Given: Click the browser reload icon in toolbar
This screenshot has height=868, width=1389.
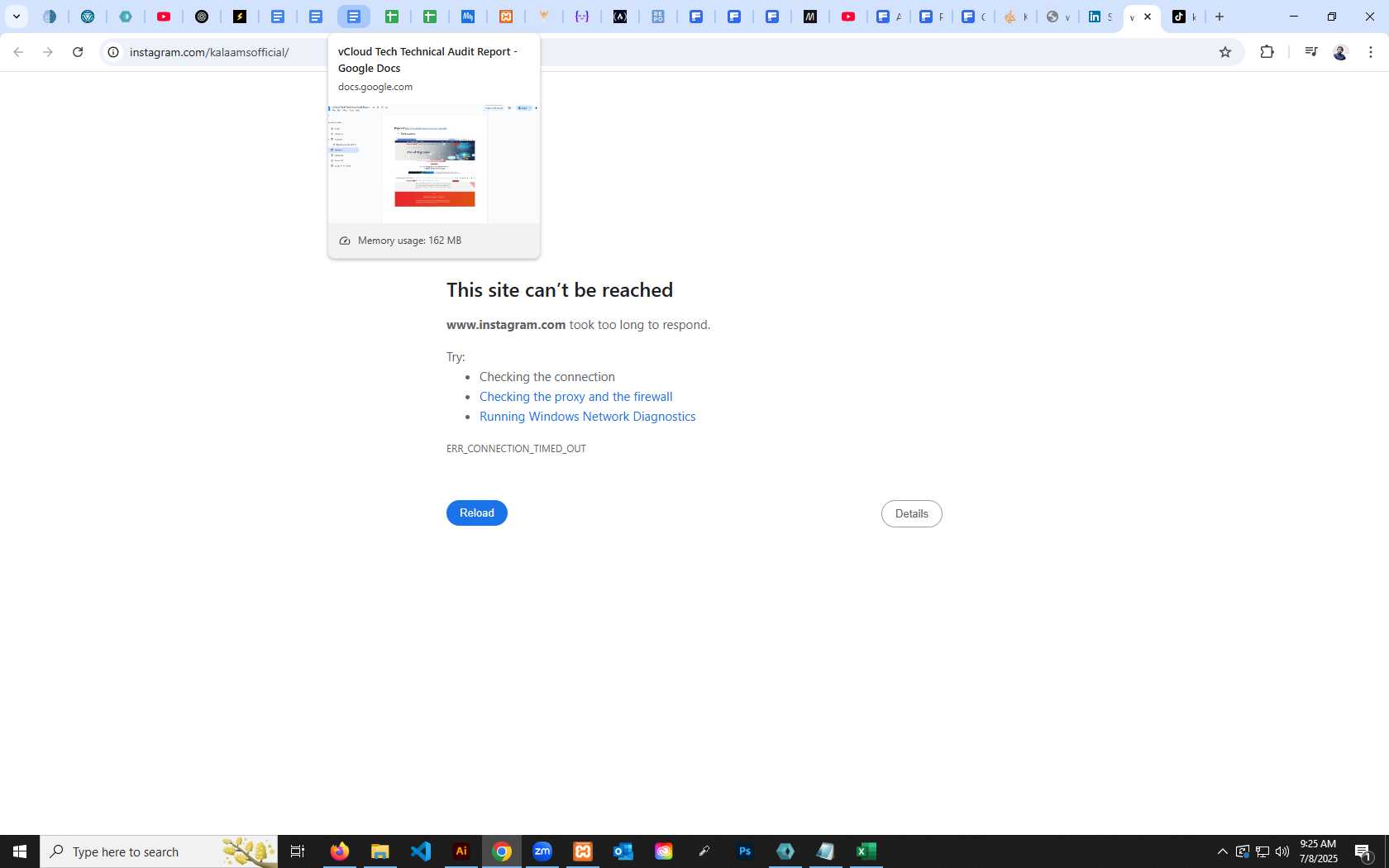Looking at the screenshot, I should point(78,52).
